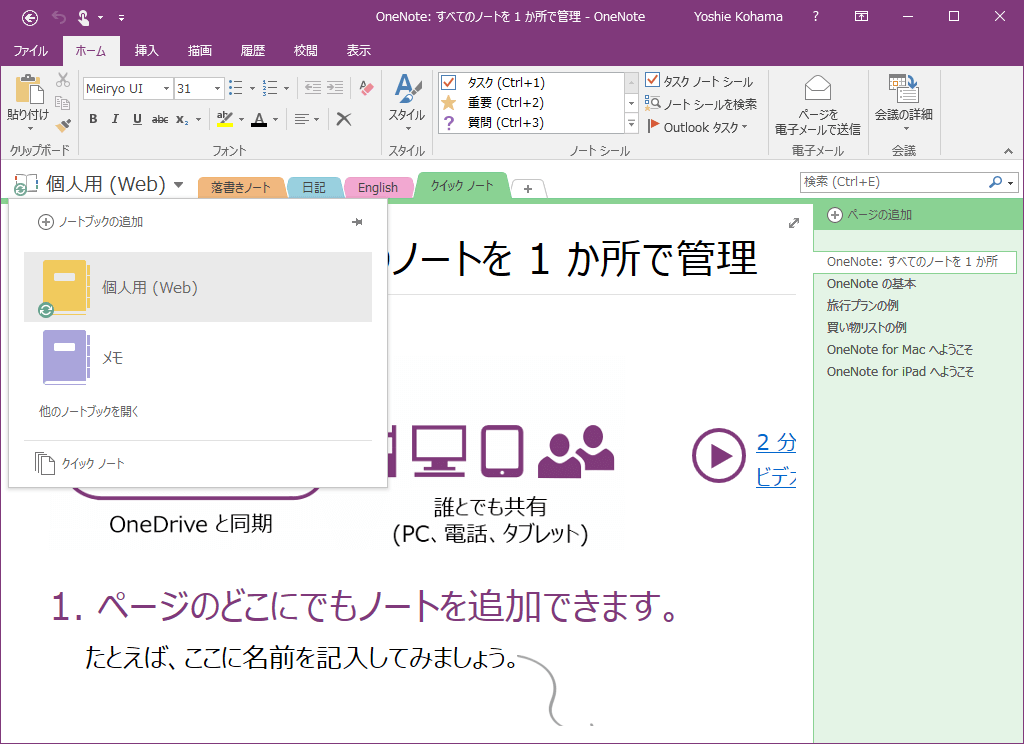Screen dimensions: 1024x744
Task: Select the format painter brush icon
Action: click(x=63, y=125)
